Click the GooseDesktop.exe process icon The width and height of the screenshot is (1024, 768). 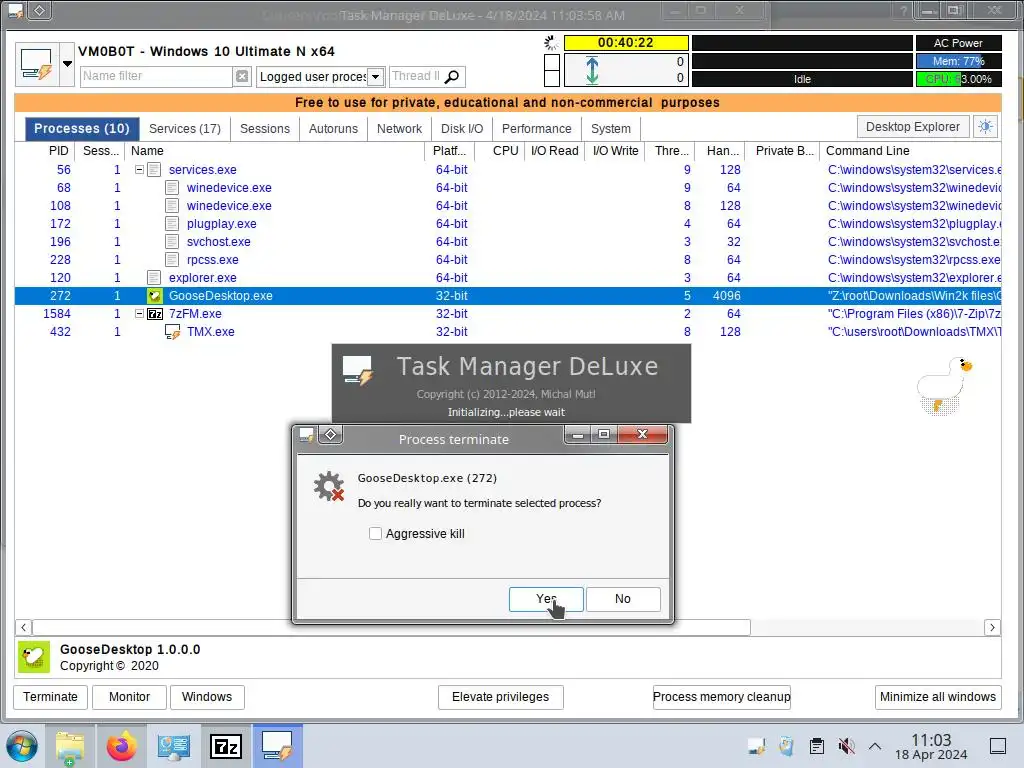click(154, 296)
